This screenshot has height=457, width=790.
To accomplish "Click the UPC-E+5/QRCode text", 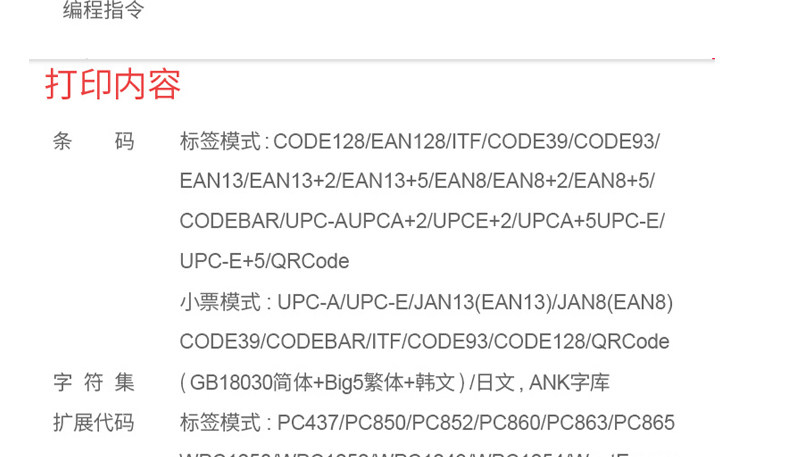I will [x=265, y=261].
